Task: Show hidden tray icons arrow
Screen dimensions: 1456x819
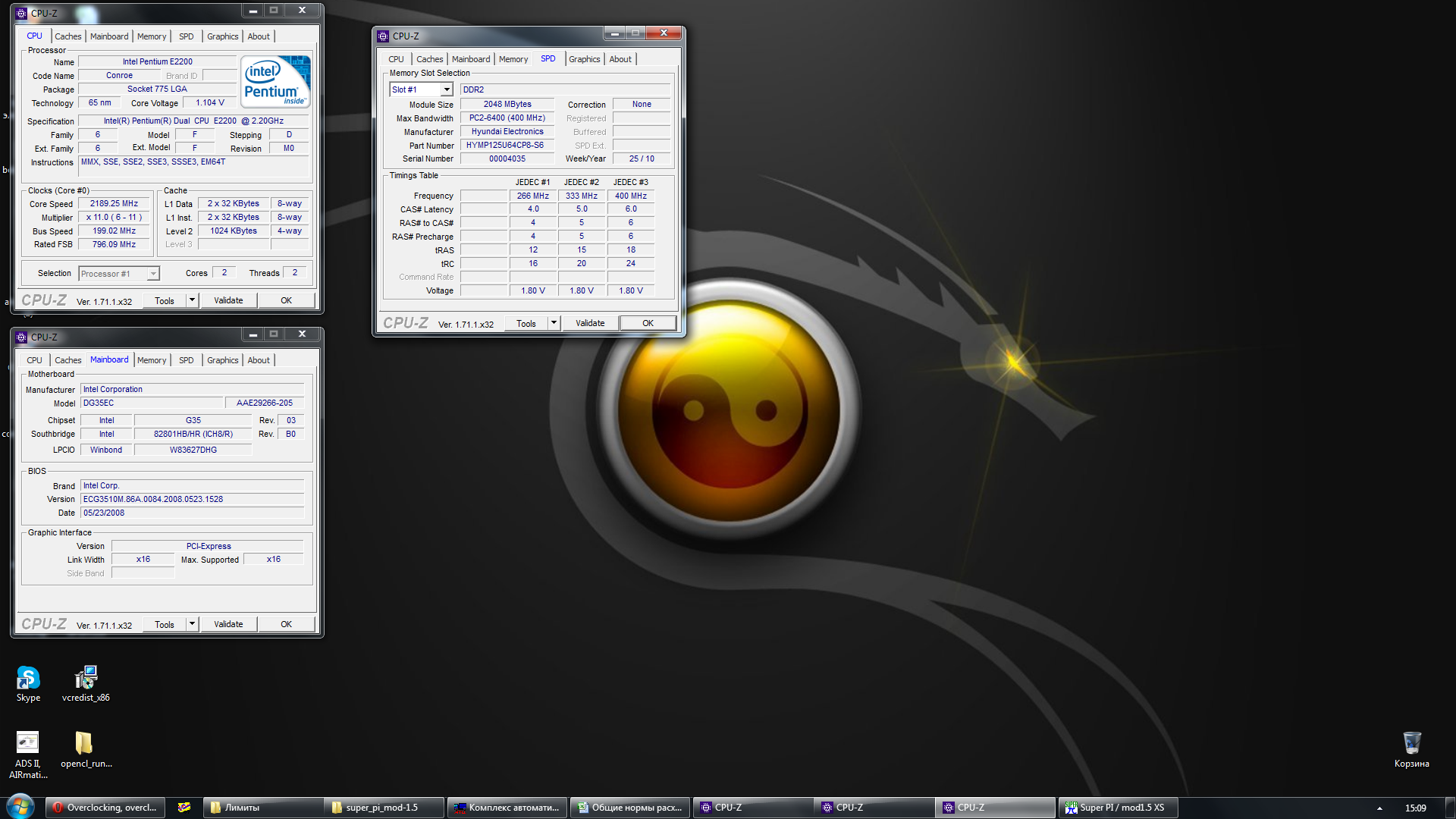Action: coord(1379,808)
